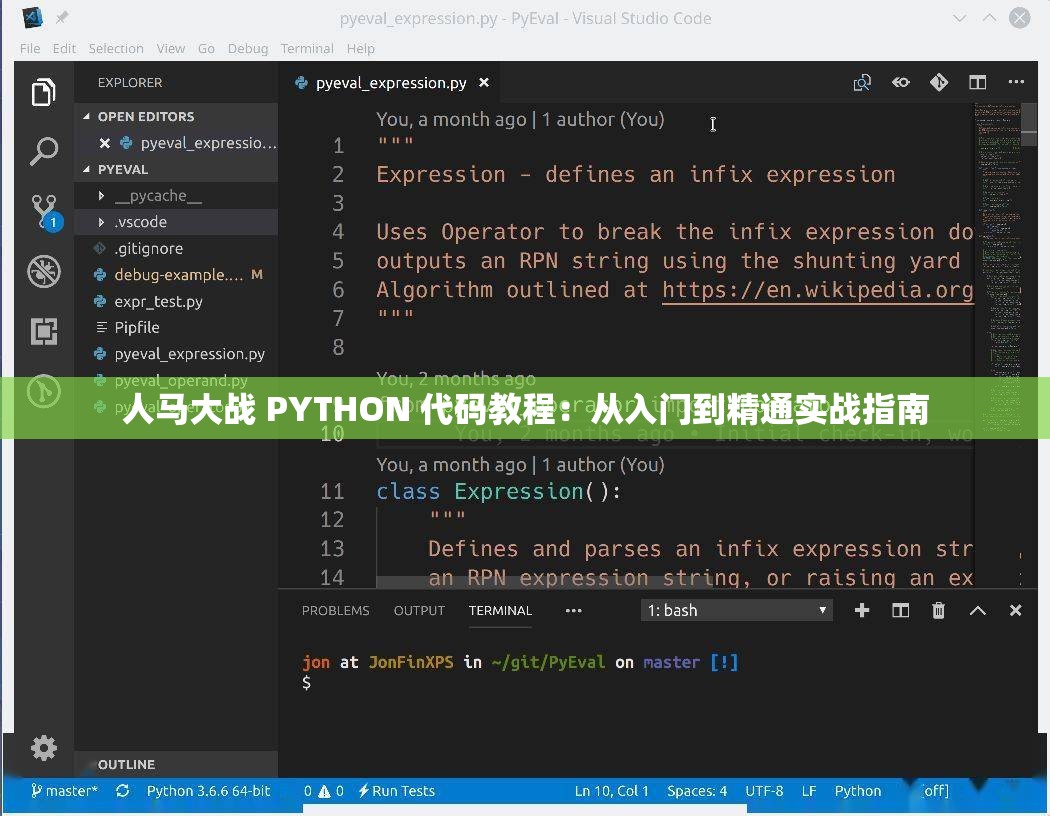Maximize the panel with the chevron toggle
1050x816 pixels.
[977, 610]
